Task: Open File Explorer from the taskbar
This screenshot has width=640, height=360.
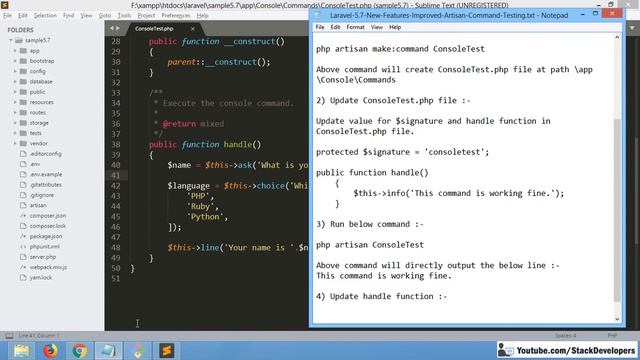Action: pos(21,351)
